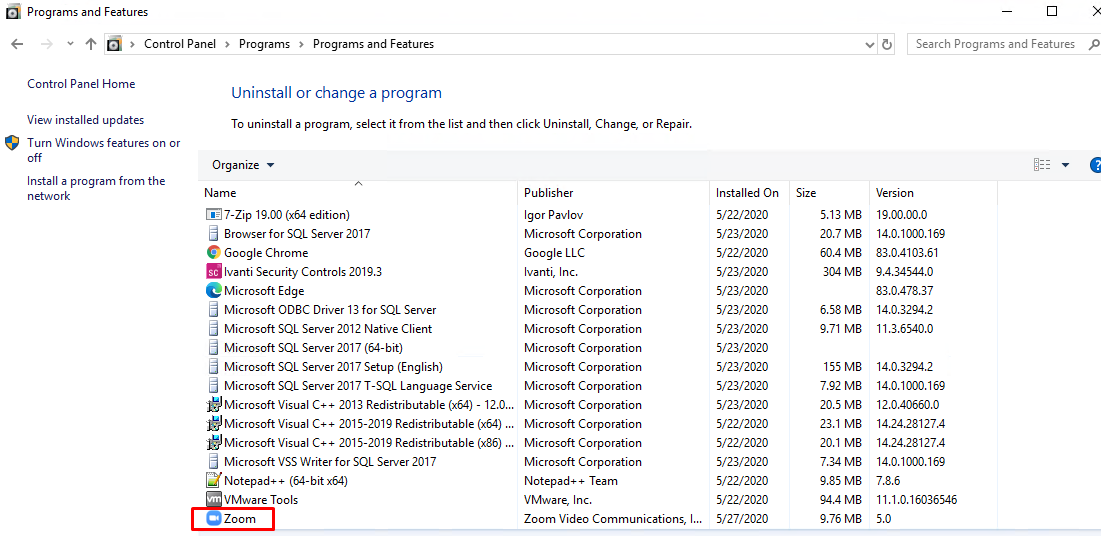Click the window title bar Programs and Features icon
Screen dimensions: 1101x536
(13, 12)
